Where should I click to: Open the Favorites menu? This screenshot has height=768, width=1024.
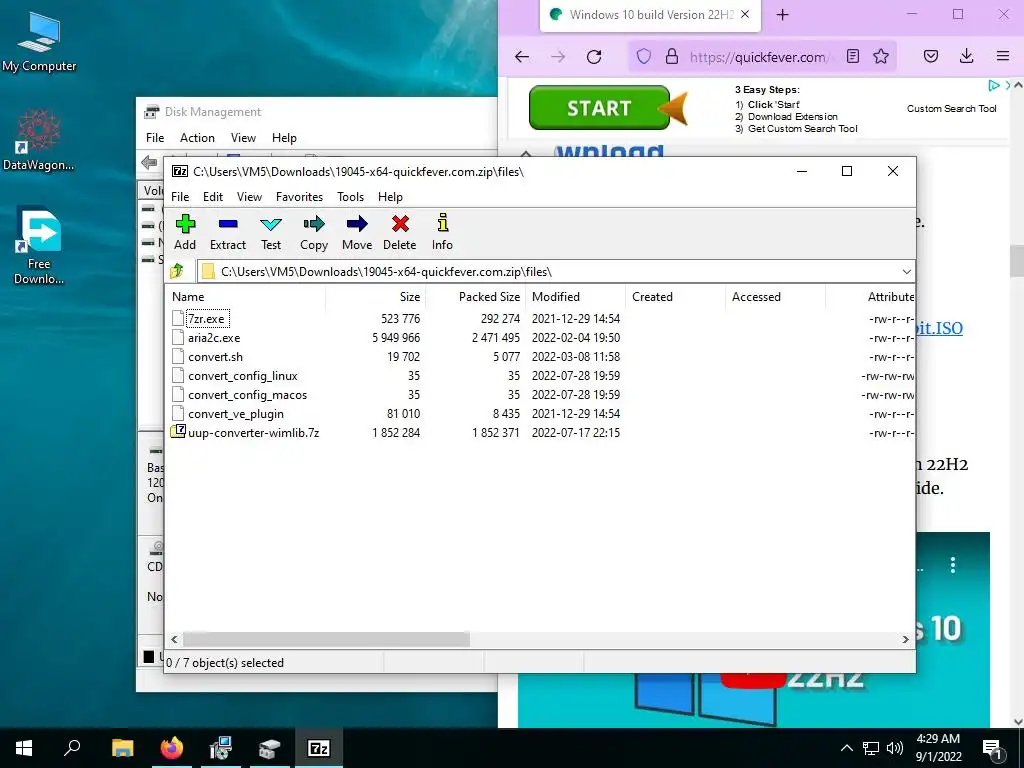point(299,197)
